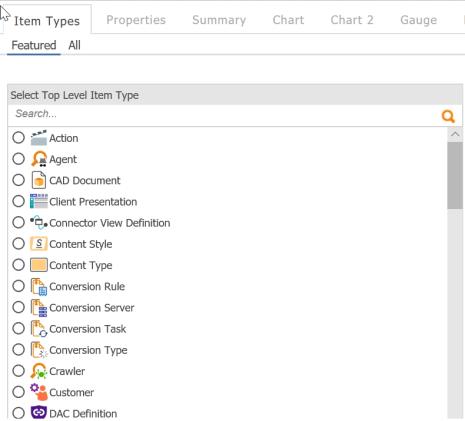Click the Conversion Task icon
This screenshot has width=465, height=421.
coord(39,329)
